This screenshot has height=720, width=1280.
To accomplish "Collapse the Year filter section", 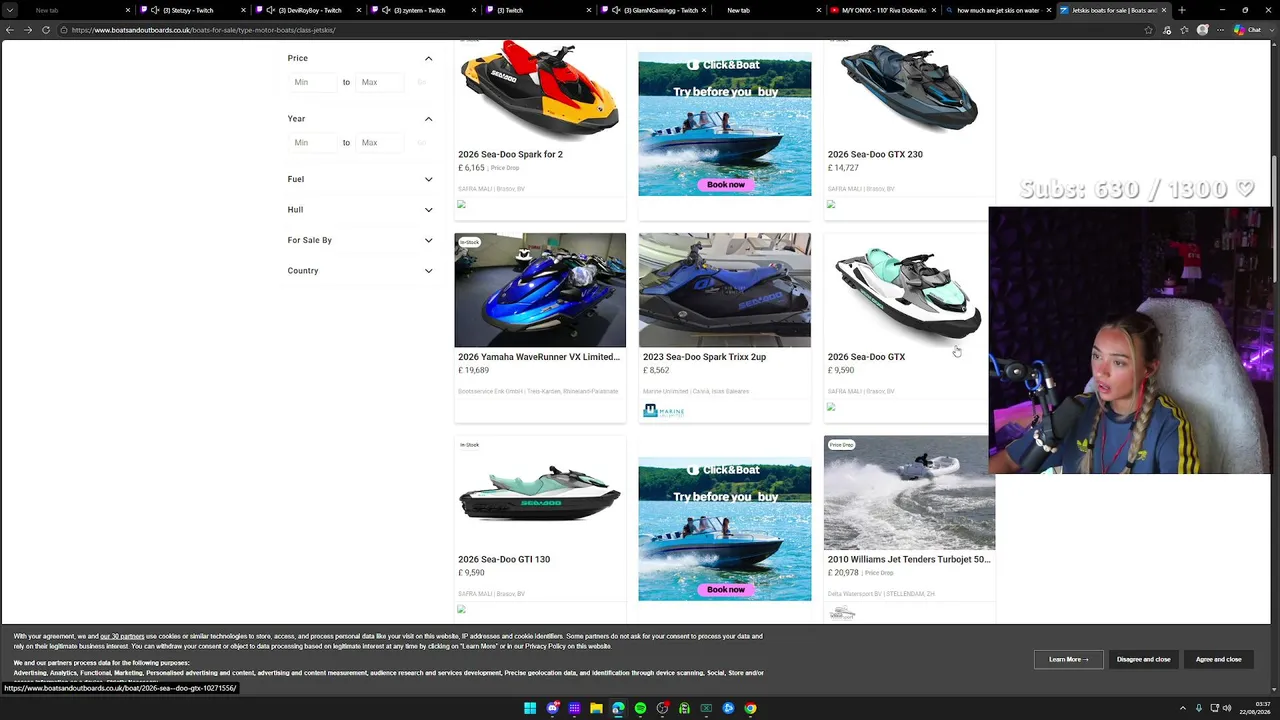I will point(428,119).
